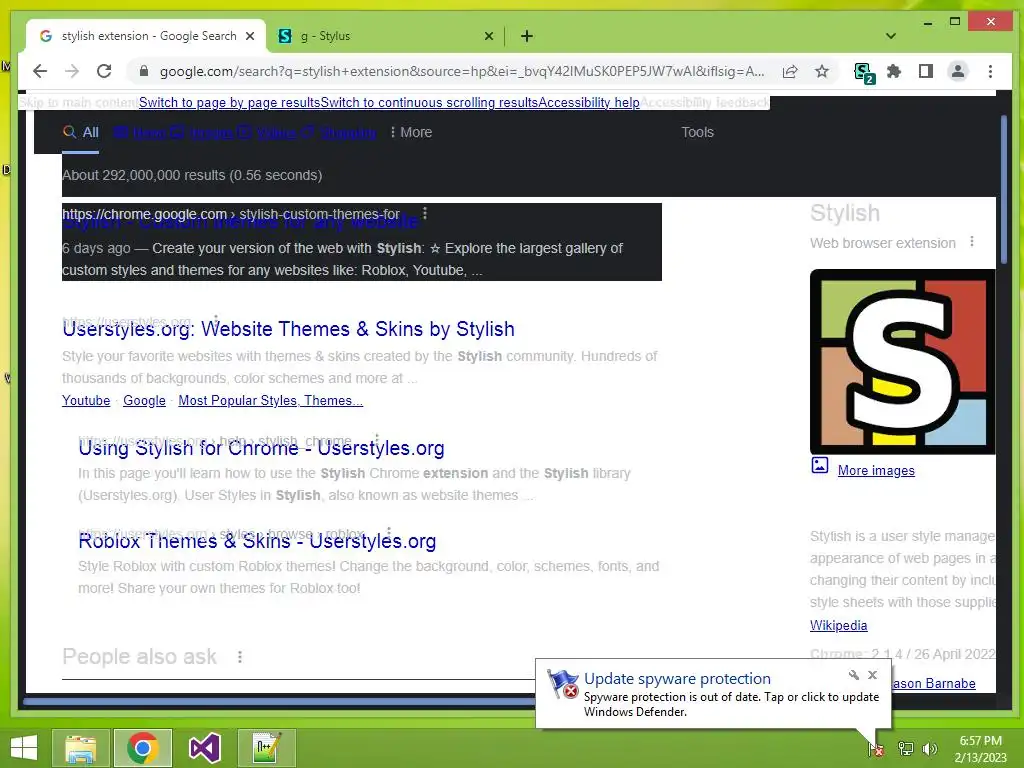1024x768 pixels.
Task: Click the image icon beside More images
Action: [820, 465]
